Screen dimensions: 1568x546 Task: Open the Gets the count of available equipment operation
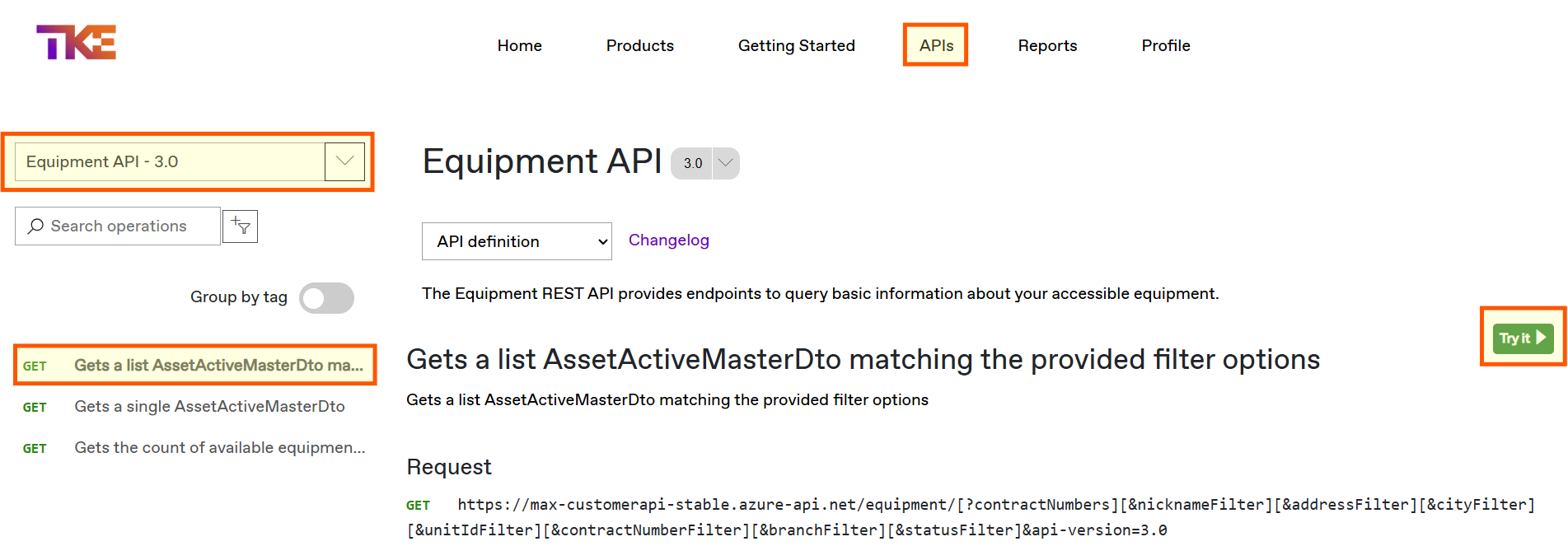coord(219,448)
